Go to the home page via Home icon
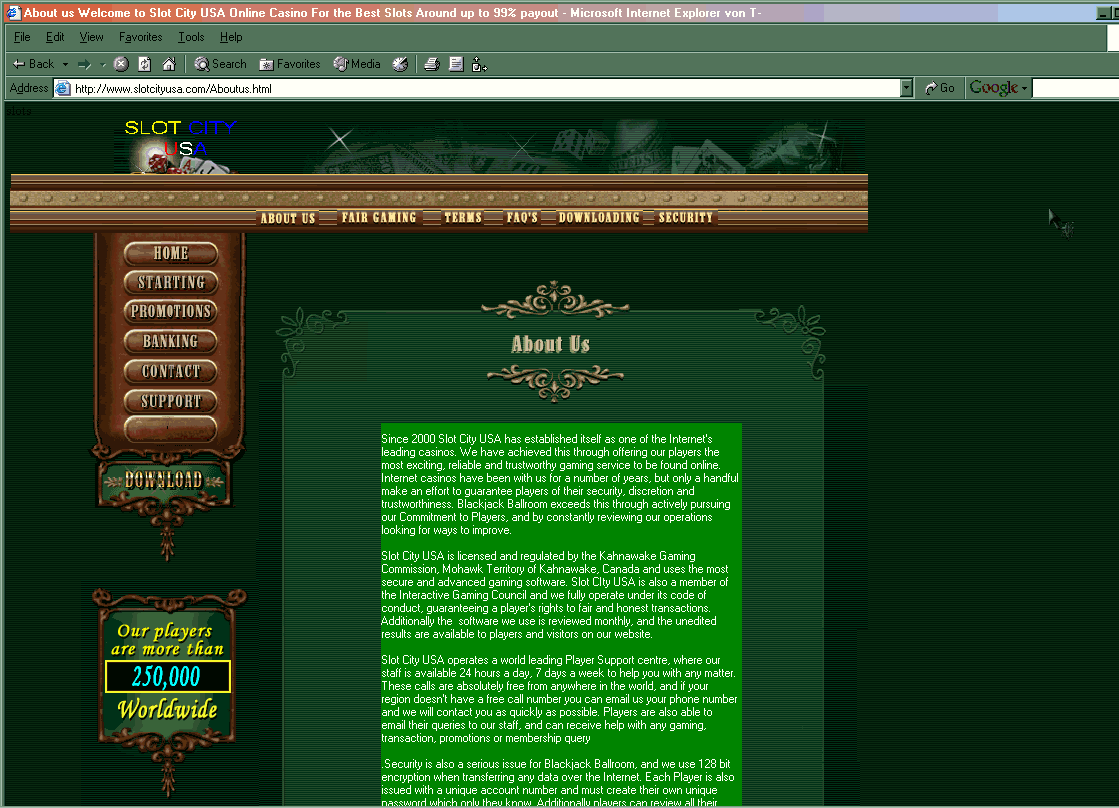Image resolution: width=1119 pixels, height=808 pixels. [168, 64]
